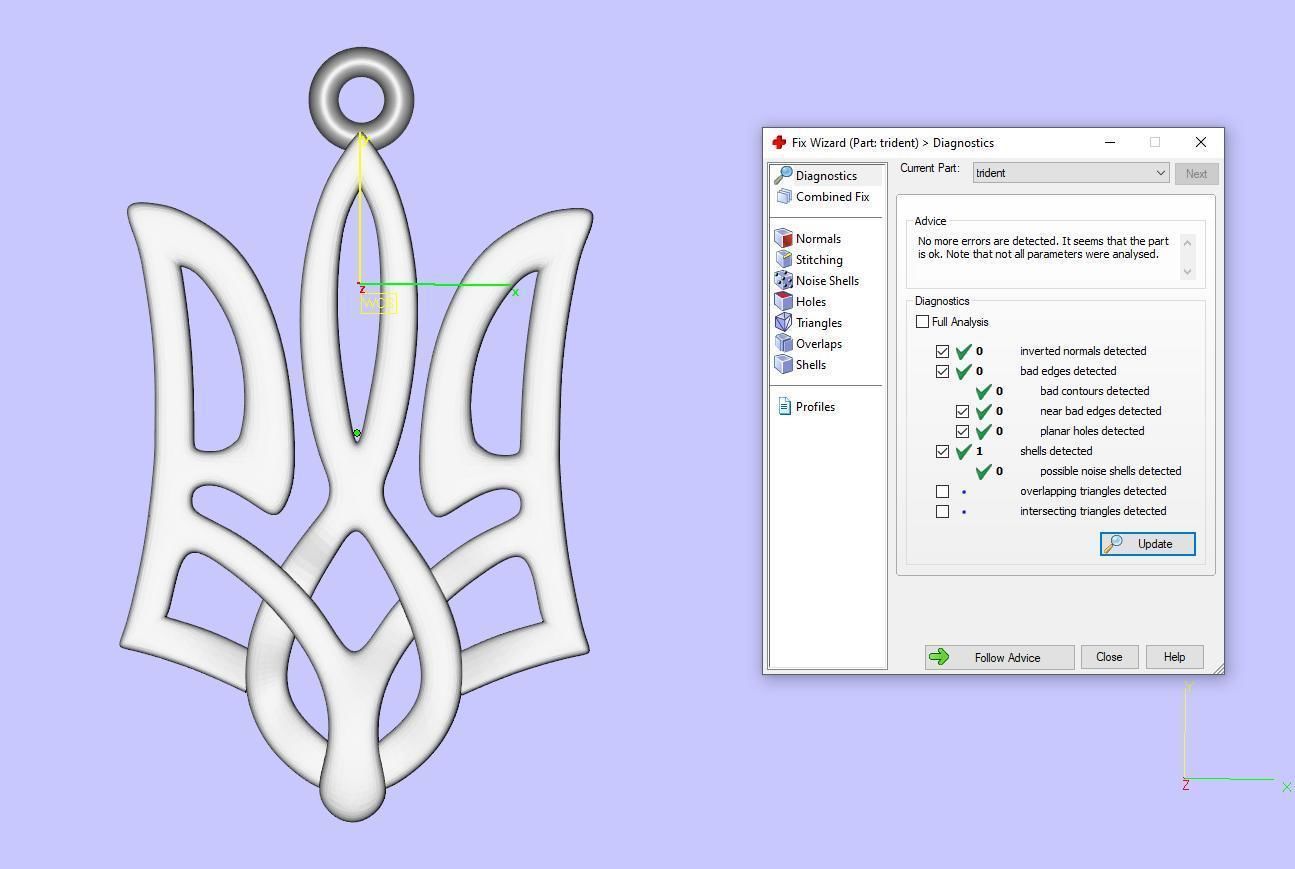Click the trident pendant ring loop

click(x=361, y=98)
